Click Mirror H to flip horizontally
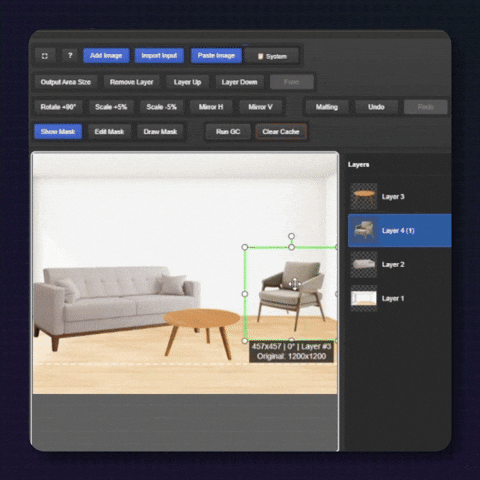This screenshot has height=480, width=480. pyautogui.click(x=211, y=107)
